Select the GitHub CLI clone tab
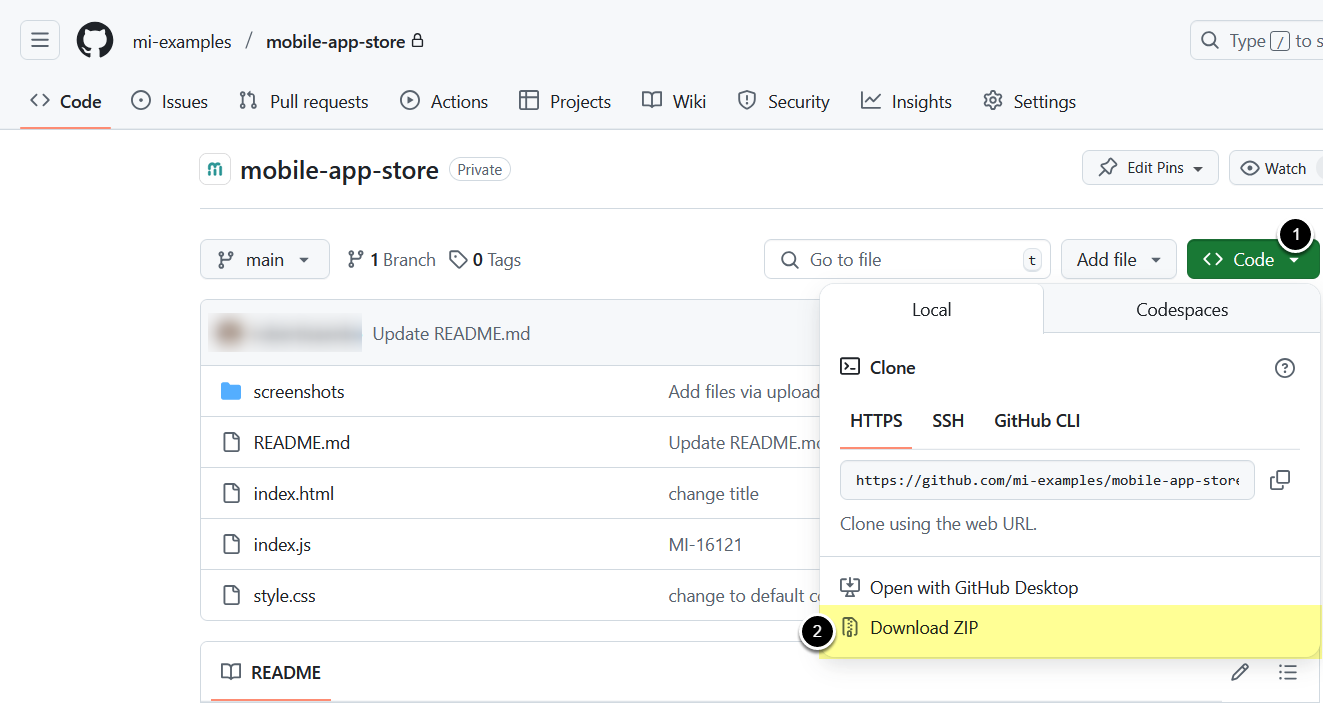Screen dimensions: 1323x703 point(1036,421)
